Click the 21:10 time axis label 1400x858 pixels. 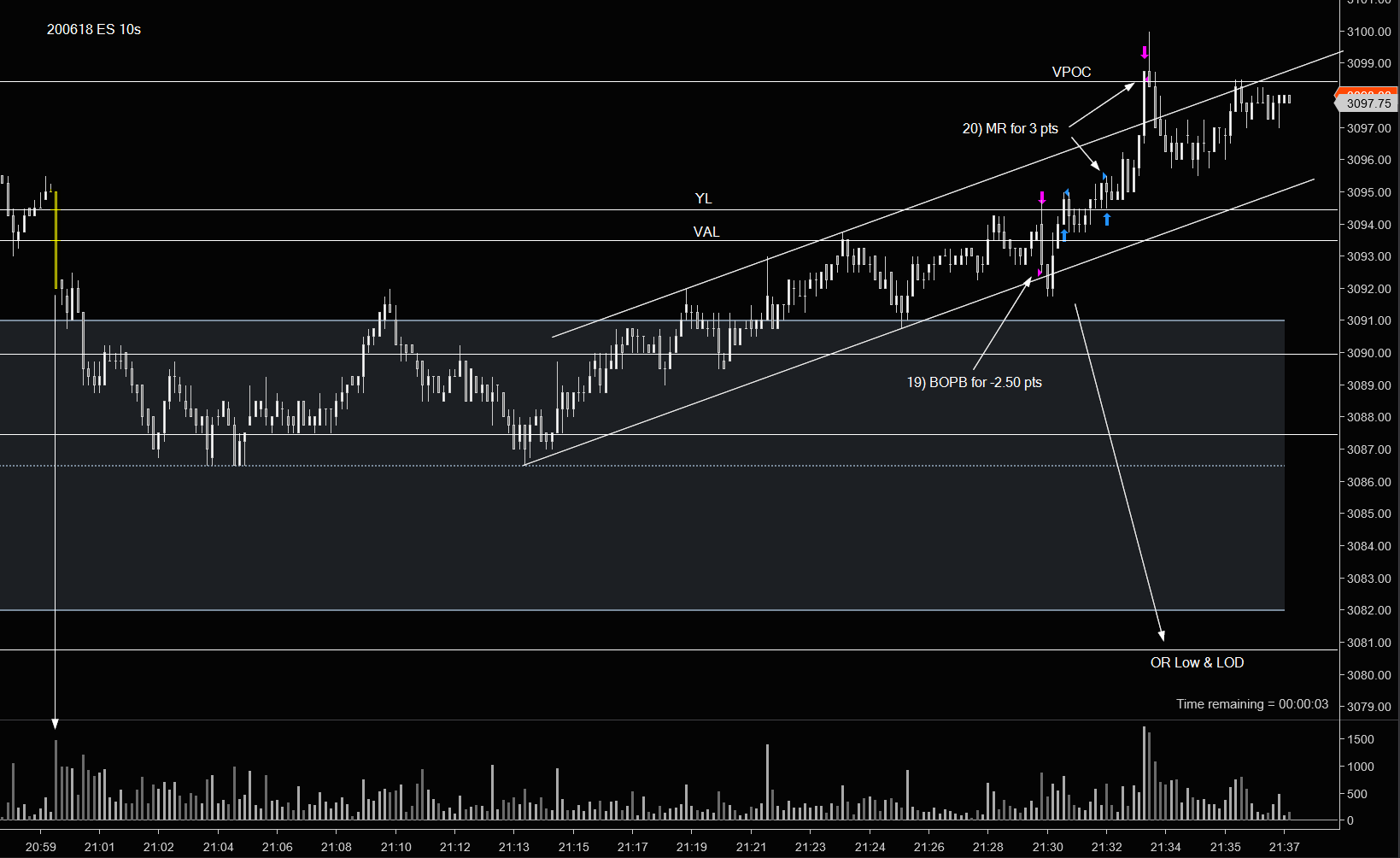(x=395, y=847)
